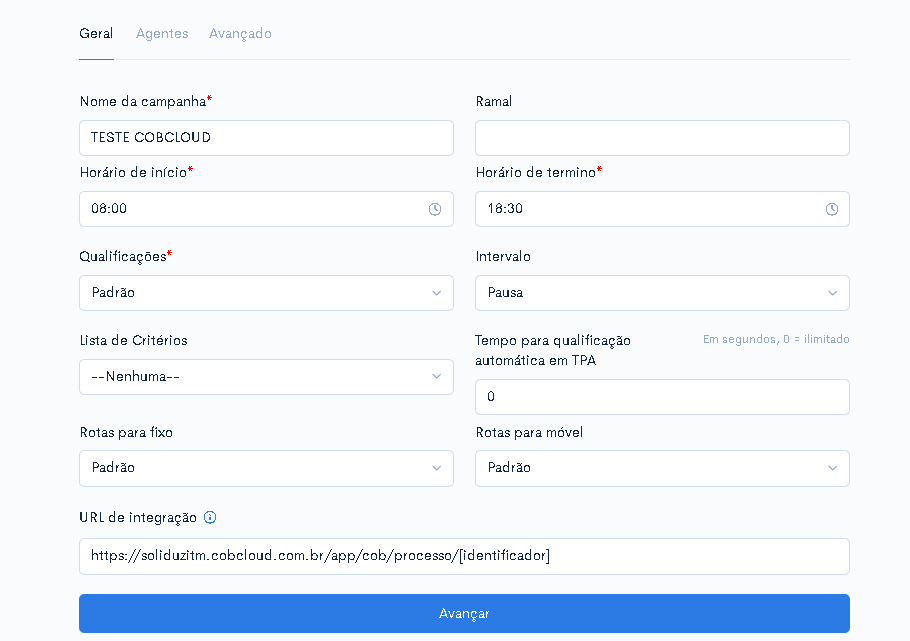Focus the Horário de início time field
The image size is (910, 641).
coord(266,209)
